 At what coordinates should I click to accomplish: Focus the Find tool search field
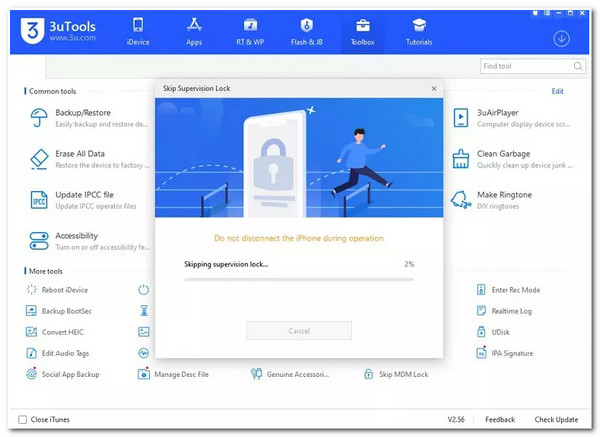[532, 66]
